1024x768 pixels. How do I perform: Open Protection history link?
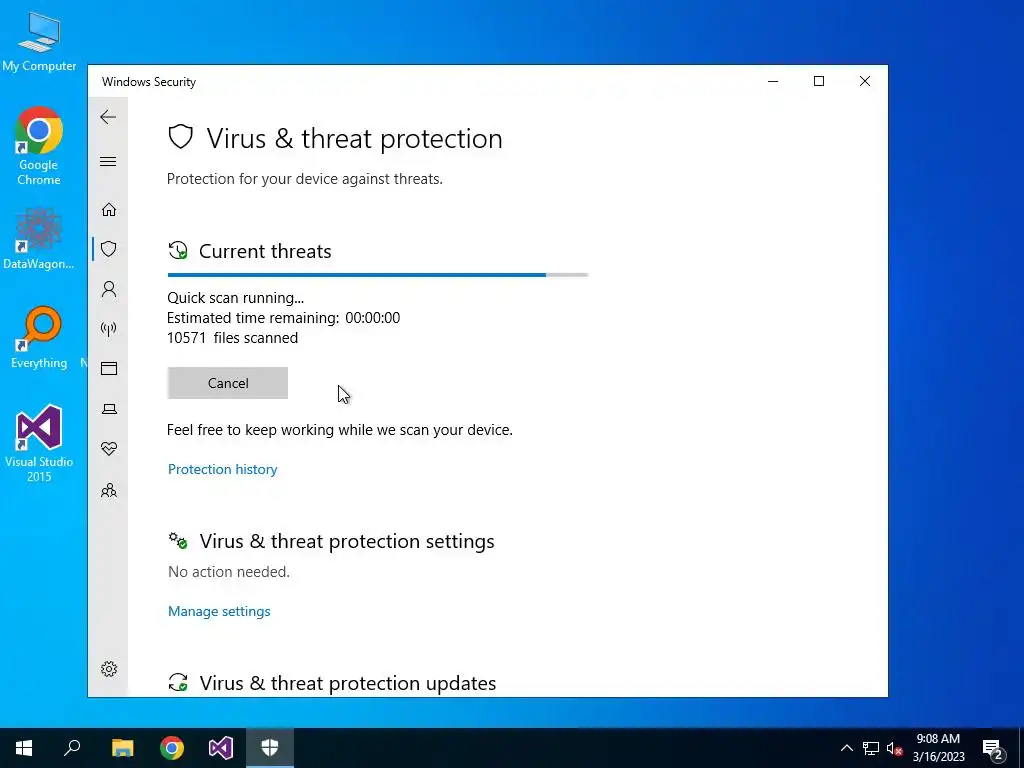coord(222,469)
